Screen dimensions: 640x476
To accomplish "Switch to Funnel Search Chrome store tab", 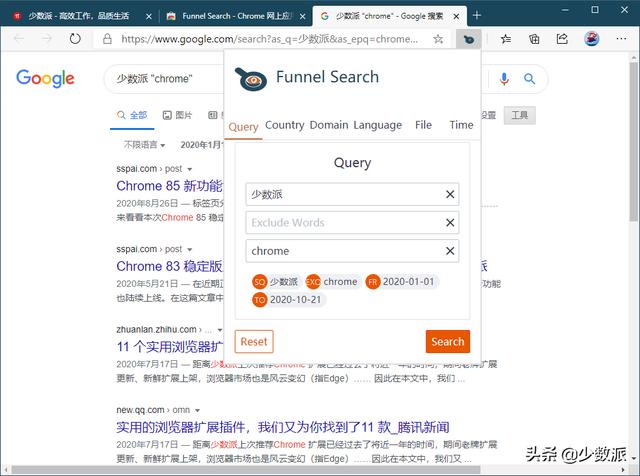I will coord(236,16).
